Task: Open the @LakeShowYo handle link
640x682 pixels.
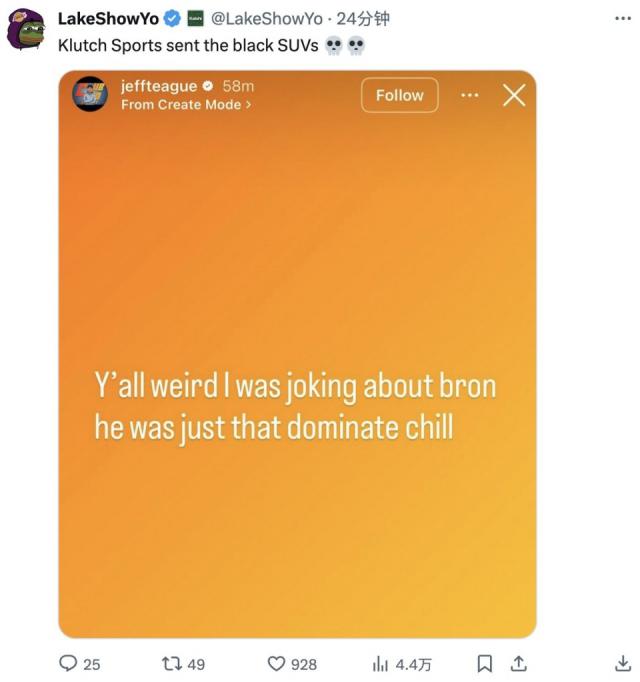Action: [x=267, y=18]
